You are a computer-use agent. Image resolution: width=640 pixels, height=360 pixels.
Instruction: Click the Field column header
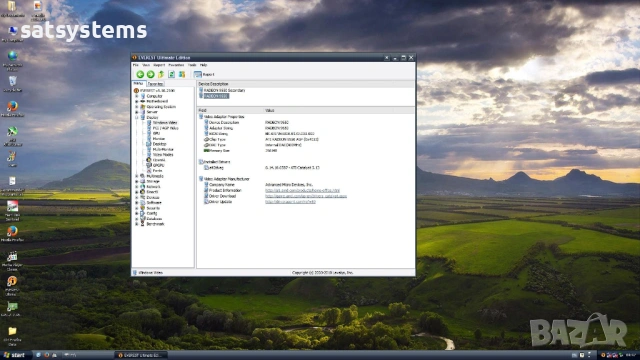pyautogui.click(x=231, y=110)
